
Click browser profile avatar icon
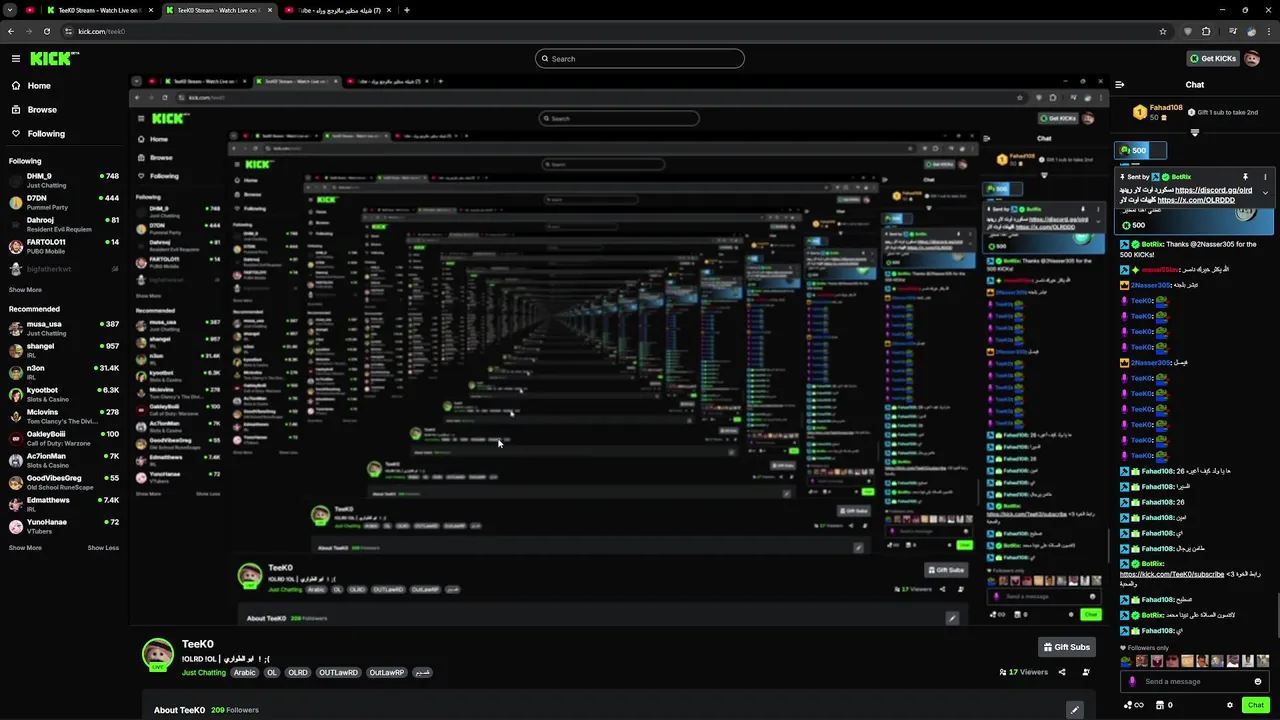(x=1251, y=31)
